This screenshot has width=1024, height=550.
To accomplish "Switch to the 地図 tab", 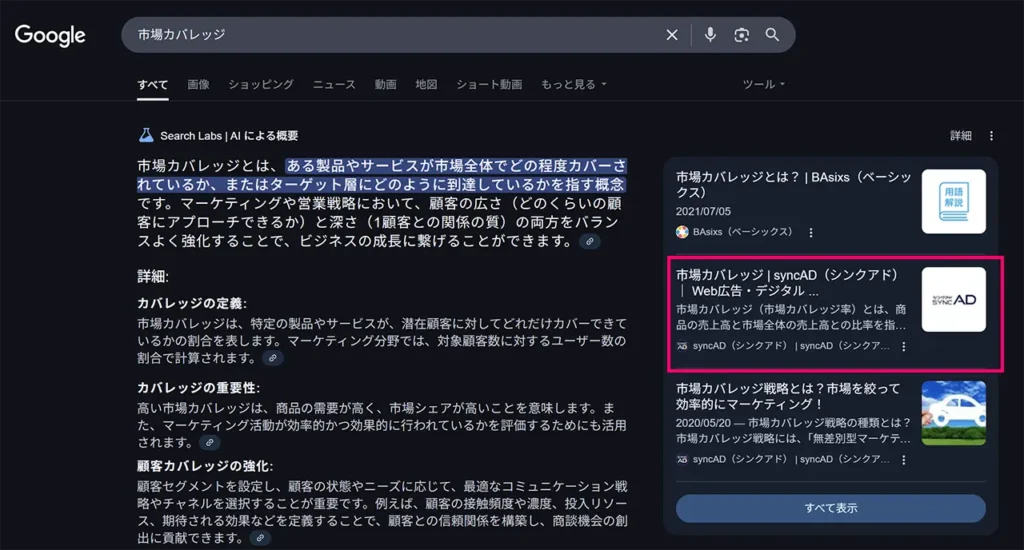I will click(x=426, y=84).
